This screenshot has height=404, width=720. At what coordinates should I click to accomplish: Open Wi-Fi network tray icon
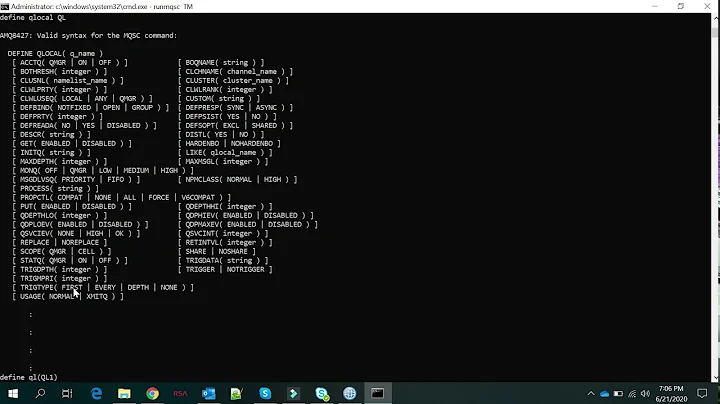632,394
